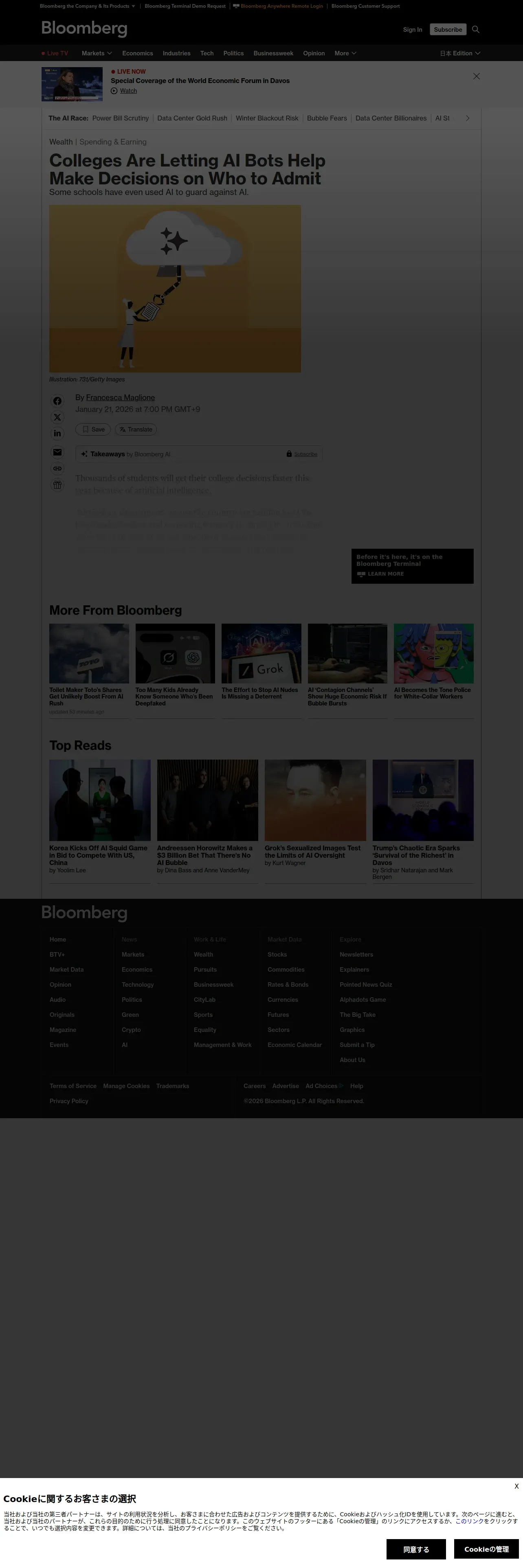This screenshot has height=1568, width=523.
Task: Gift this article with gift icon
Action: tap(57, 485)
